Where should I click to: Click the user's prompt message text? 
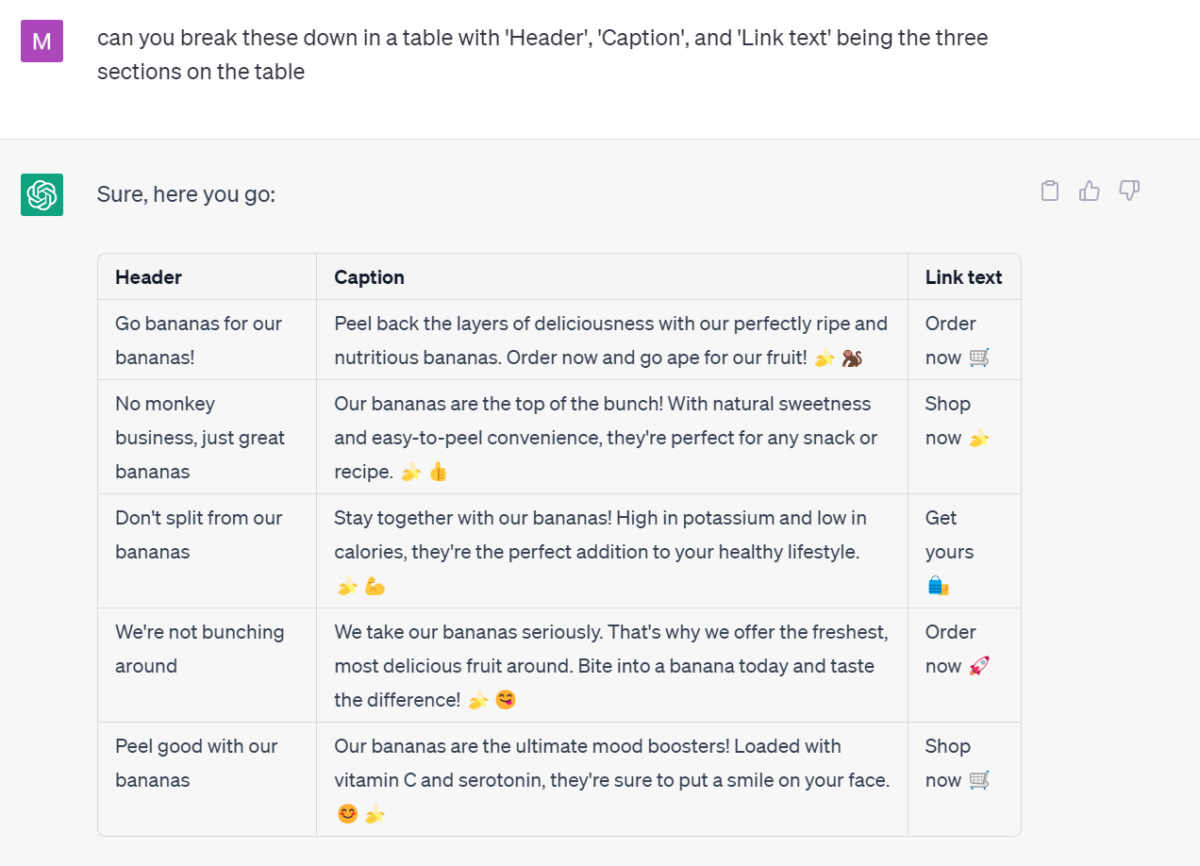[541, 54]
